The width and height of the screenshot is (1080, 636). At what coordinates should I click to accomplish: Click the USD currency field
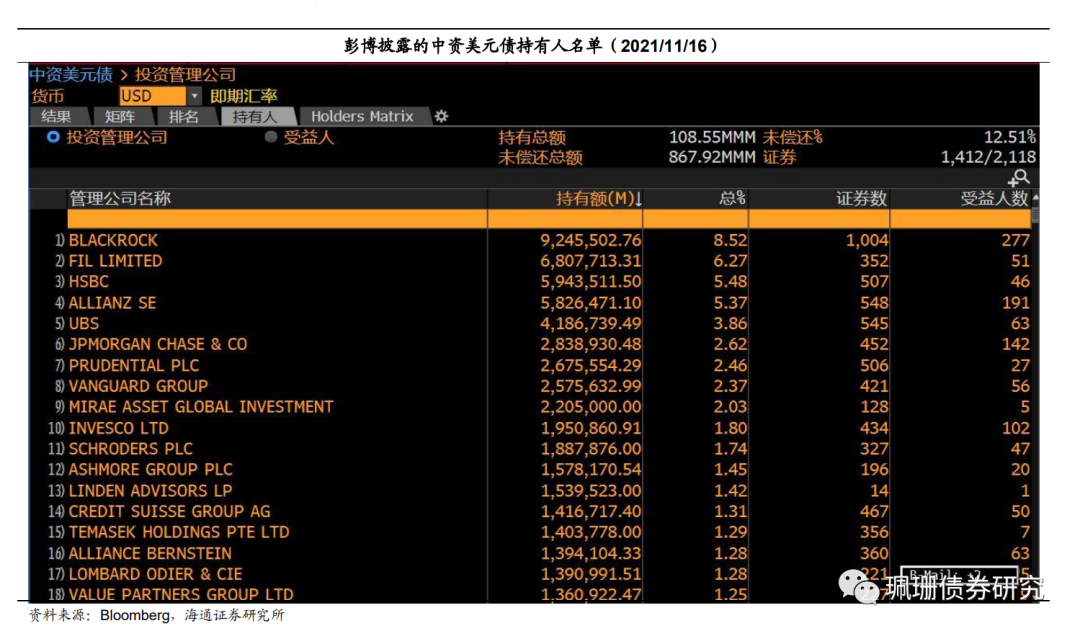(152, 96)
